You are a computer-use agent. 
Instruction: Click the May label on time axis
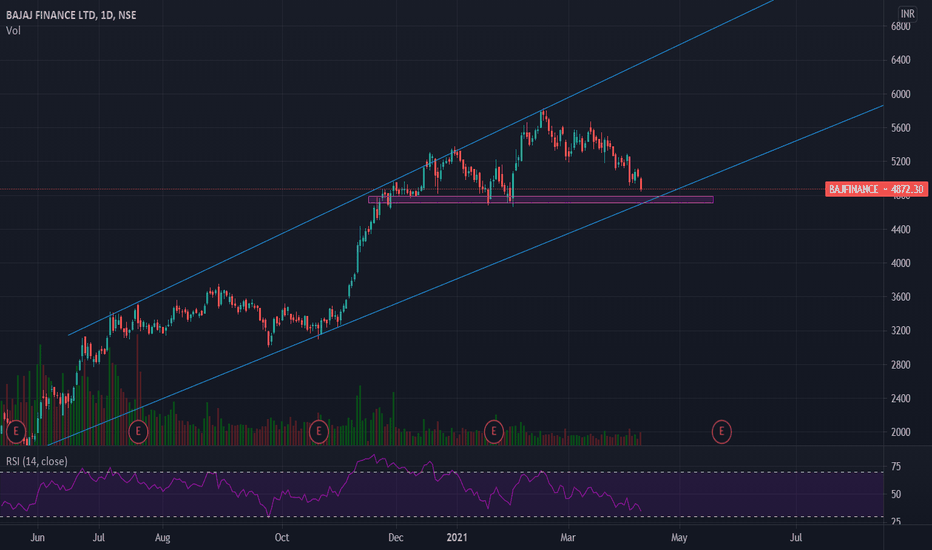pyautogui.click(x=679, y=538)
